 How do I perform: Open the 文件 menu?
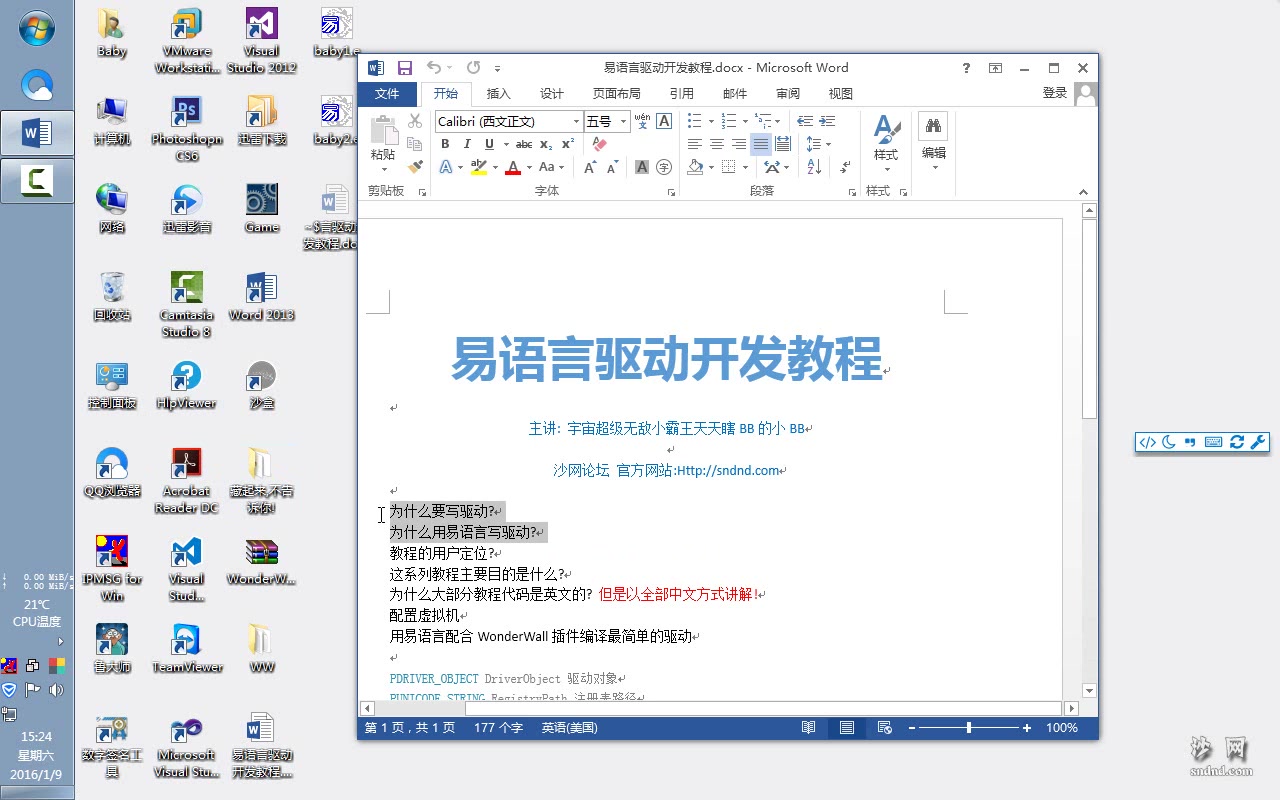388,93
